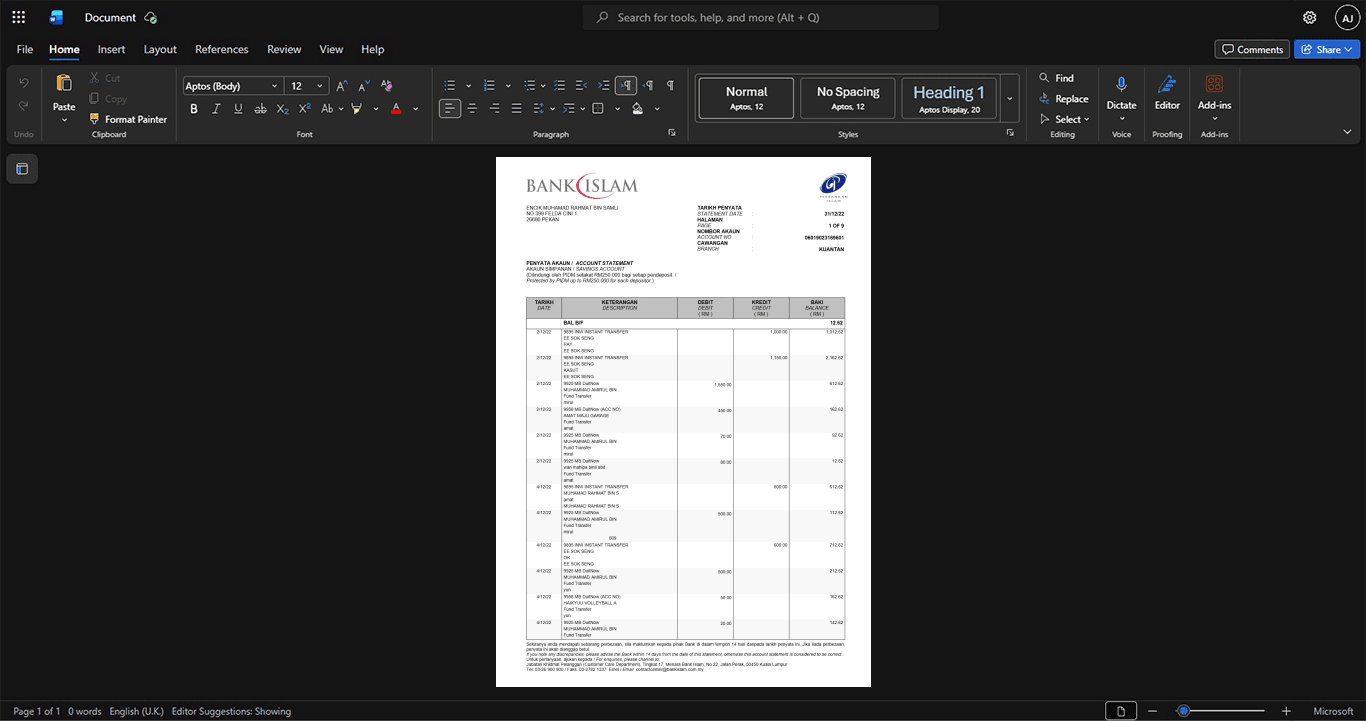Decrease paragraph indent
This screenshot has height=721, width=1366.
581,86
